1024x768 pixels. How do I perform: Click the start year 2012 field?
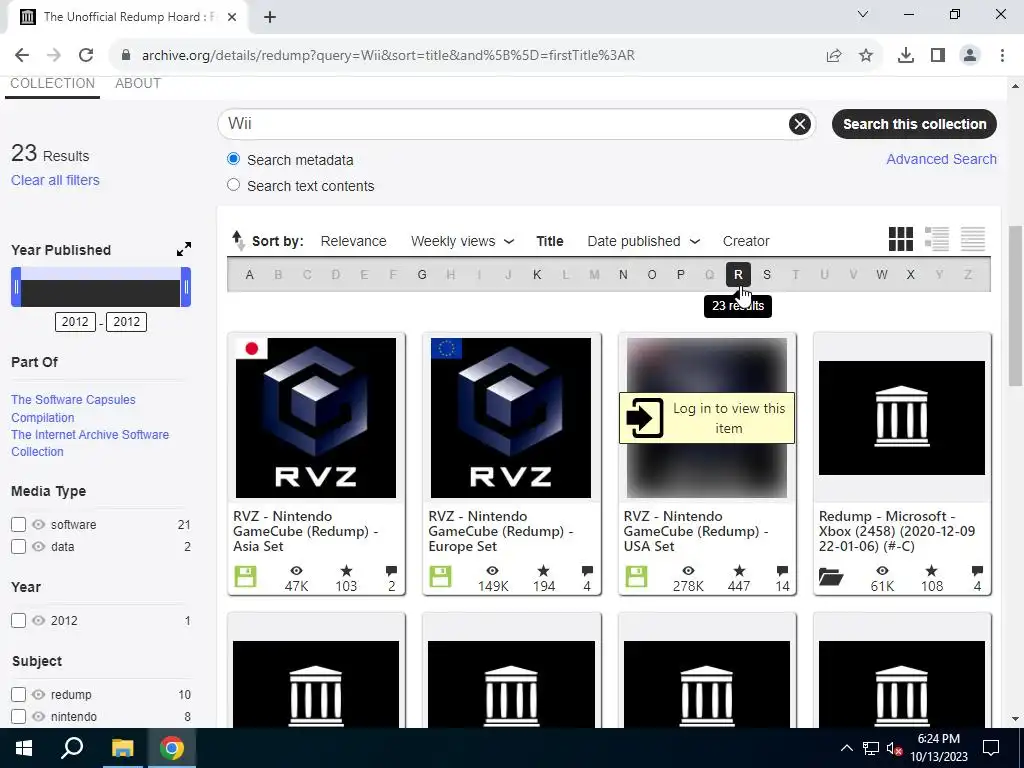pyautogui.click(x=75, y=321)
